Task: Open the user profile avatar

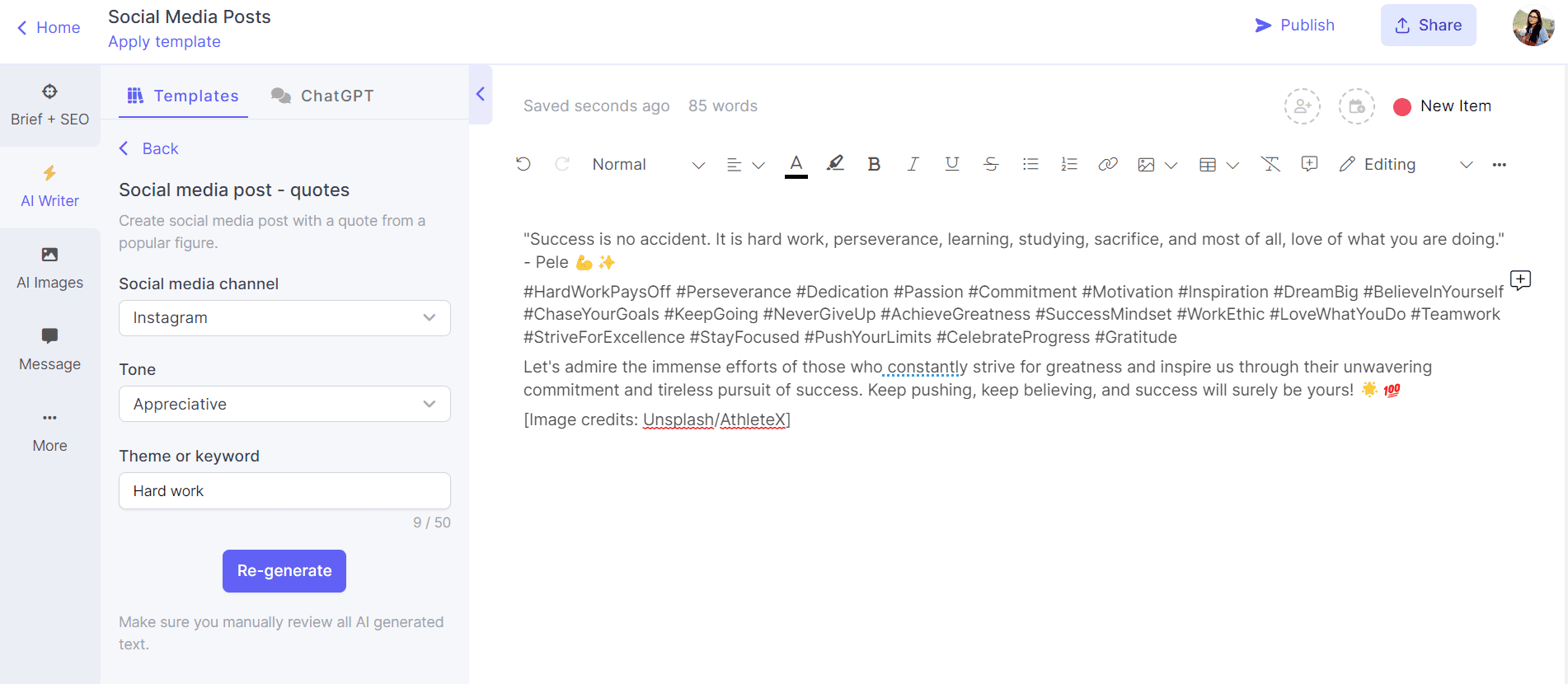Action: click(1533, 26)
